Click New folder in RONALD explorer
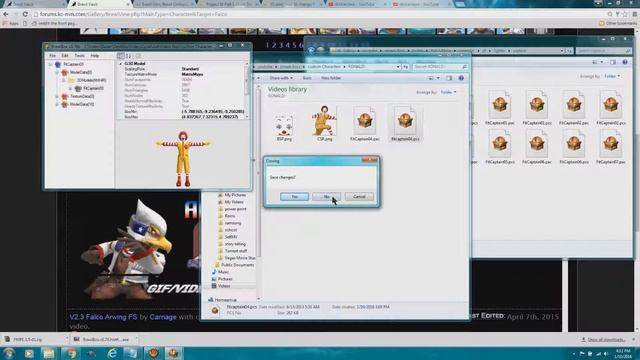This screenshot has width=640, height=360. pyautogui.click(x=331, y=78)
